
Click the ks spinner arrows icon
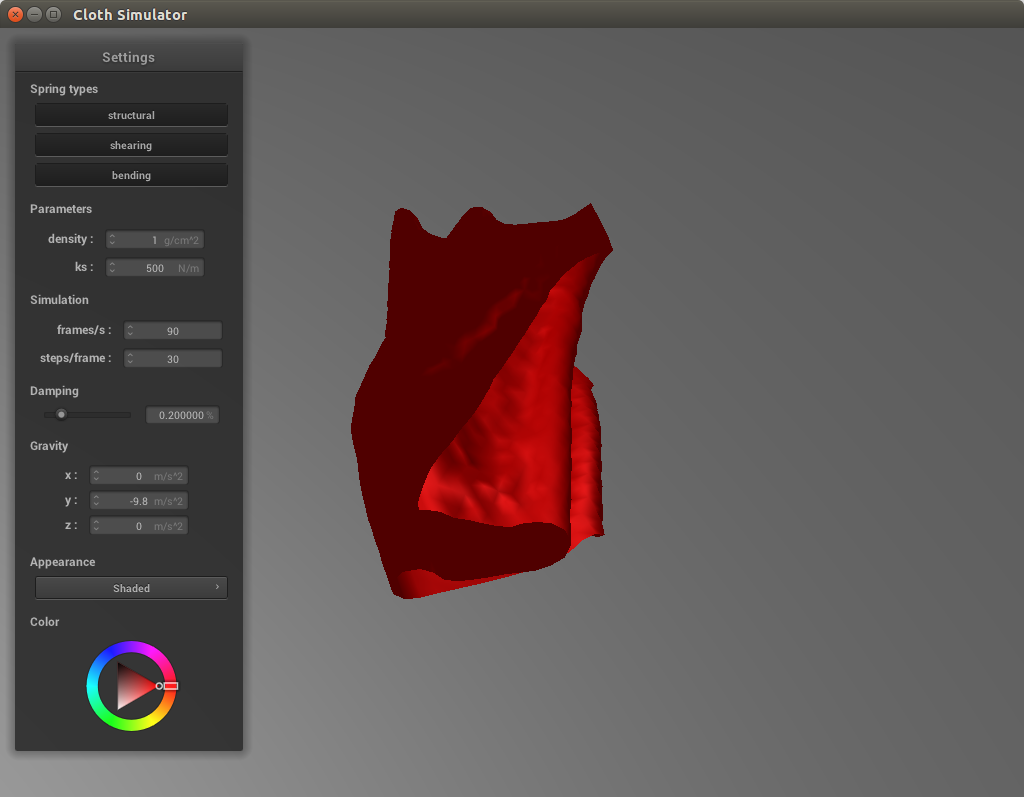coord(113,268)
